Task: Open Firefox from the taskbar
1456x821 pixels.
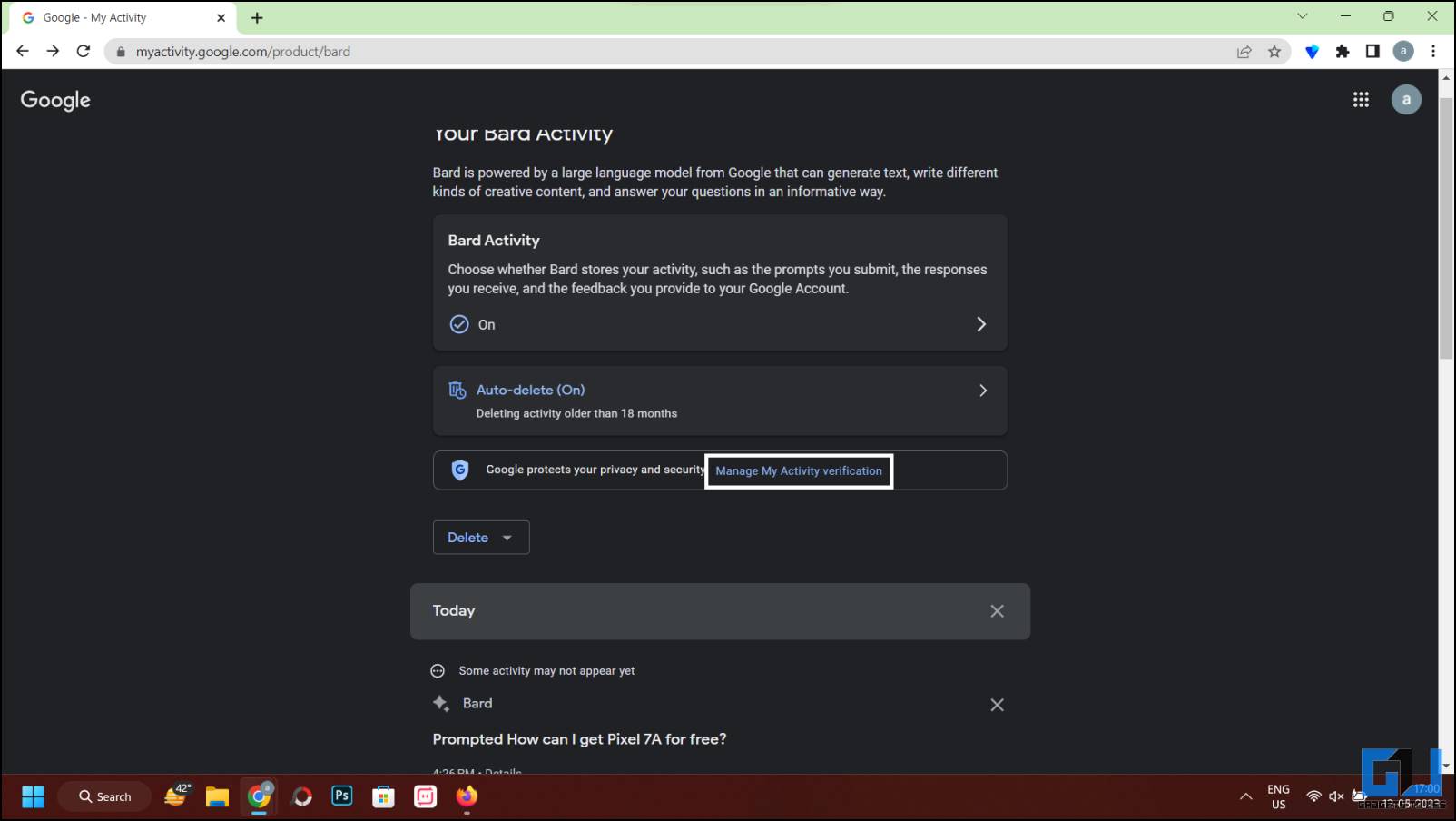Action: tap(467, 796)
